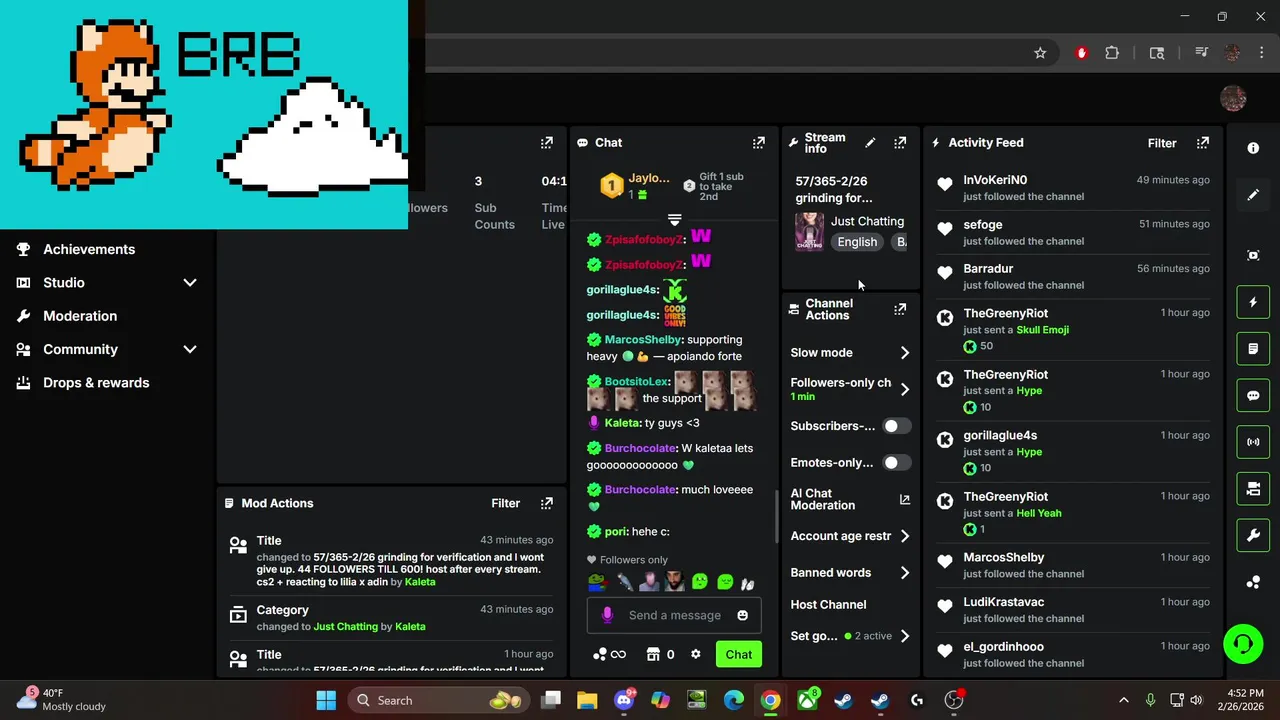Toggle the broadcast signal widget in right sidebar

click(1253, 442)
